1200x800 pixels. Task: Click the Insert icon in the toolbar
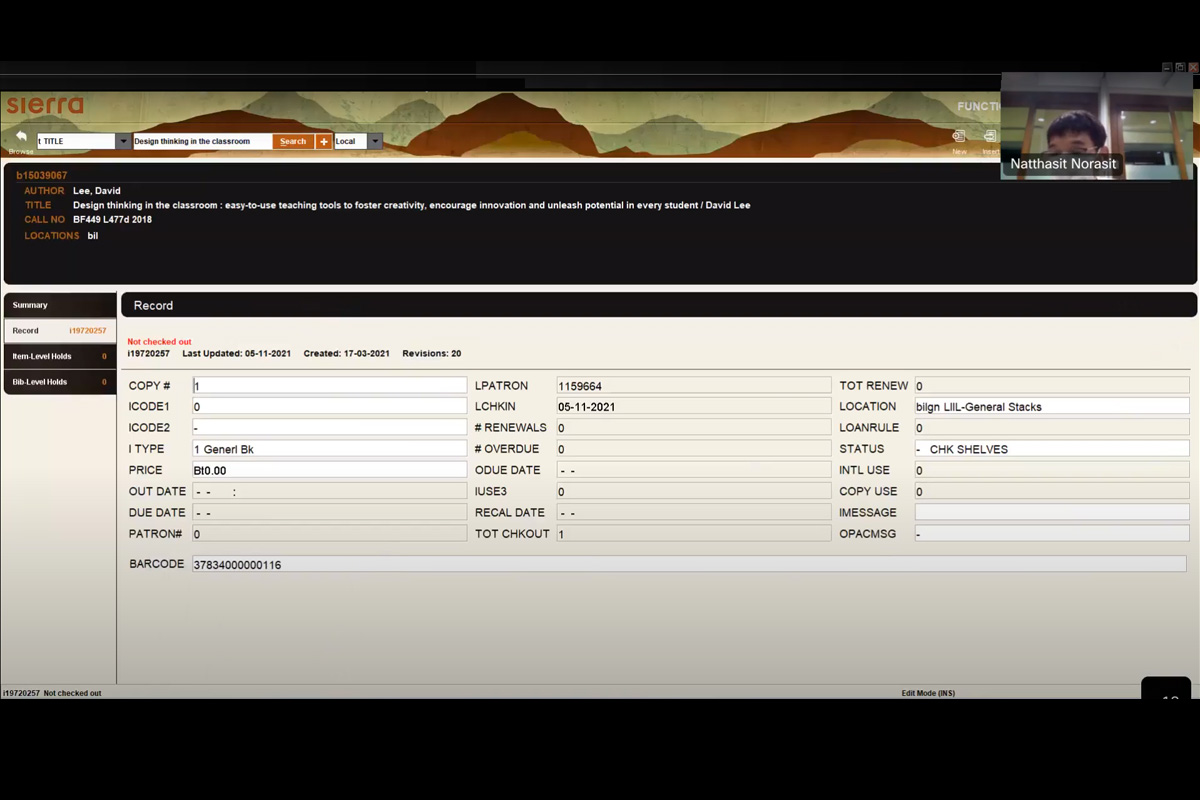coord(990,137)
